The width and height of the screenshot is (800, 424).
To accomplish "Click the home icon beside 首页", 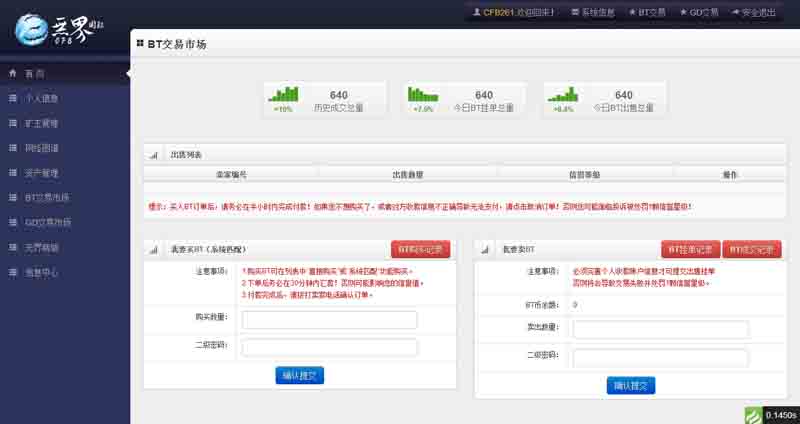I will pos(13,73).
